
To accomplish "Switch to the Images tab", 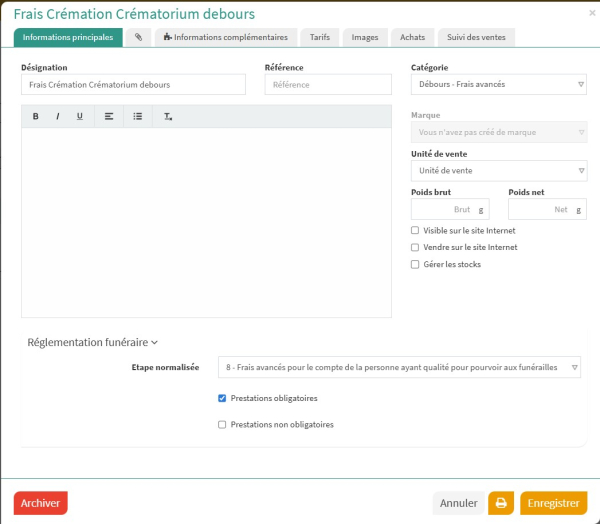I will [365, 38].
